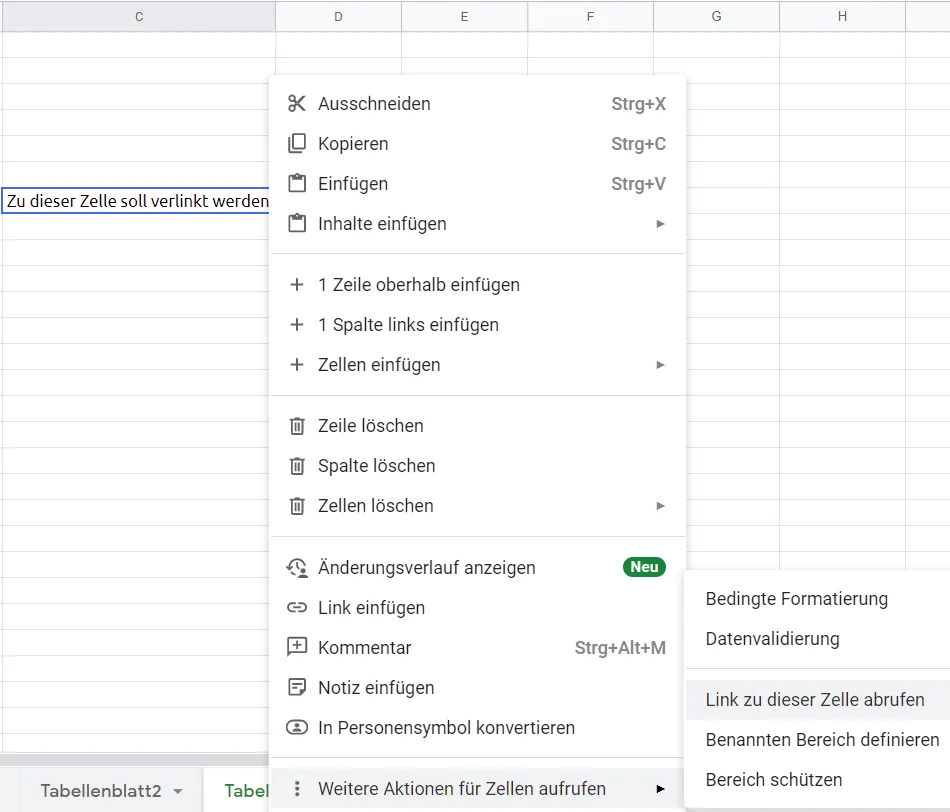Screen dimensions: 950x812
Task: Click the three-dot icon beside Weitere Aktionen
Action: pyautogui.click(x=296, y=788)
